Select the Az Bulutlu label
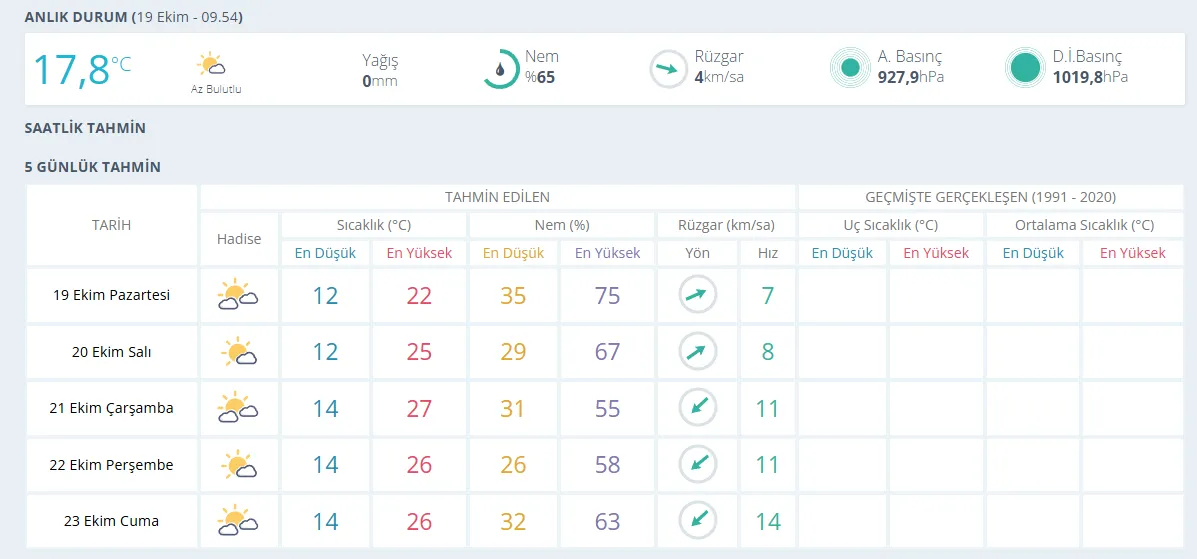The image size is (1197, 559). (x=216, y=89)
